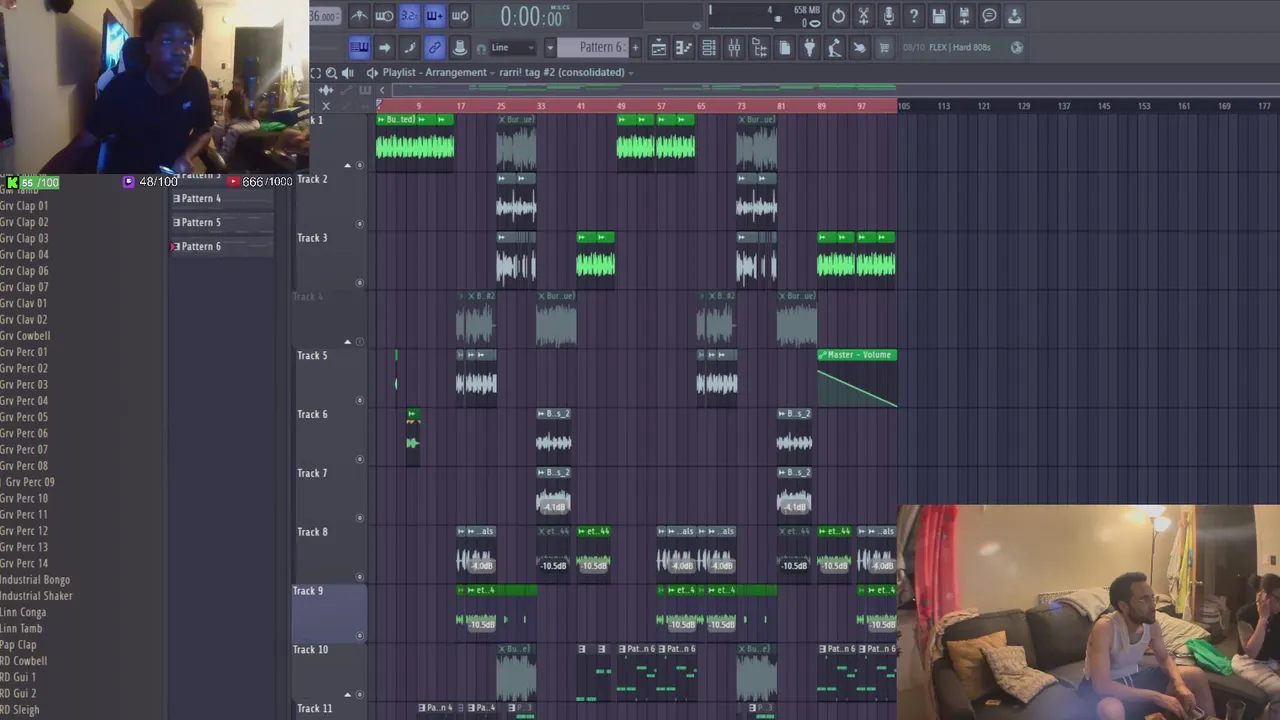Image resolution: width=1280 pixels, height=720 pixels.
Task: Collapse Track 10 group arrow
Action: pyautogui.click(x=348, y=695)
